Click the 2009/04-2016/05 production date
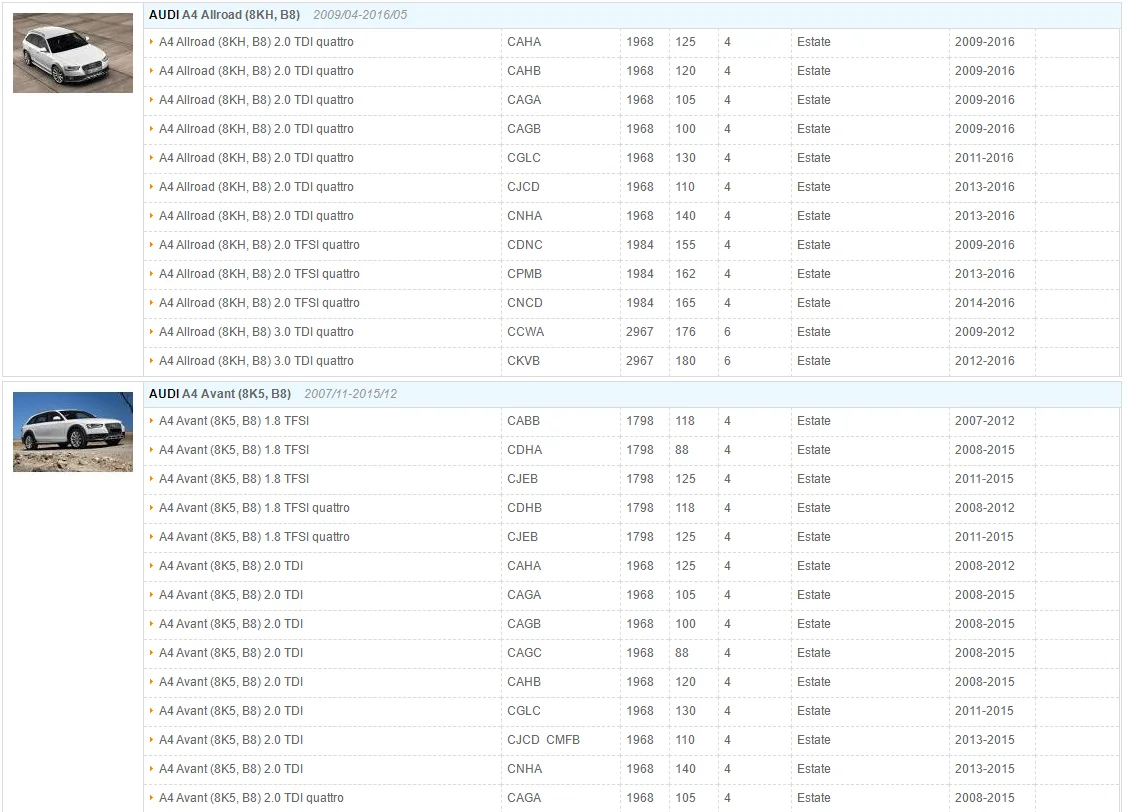 point(360,14)
